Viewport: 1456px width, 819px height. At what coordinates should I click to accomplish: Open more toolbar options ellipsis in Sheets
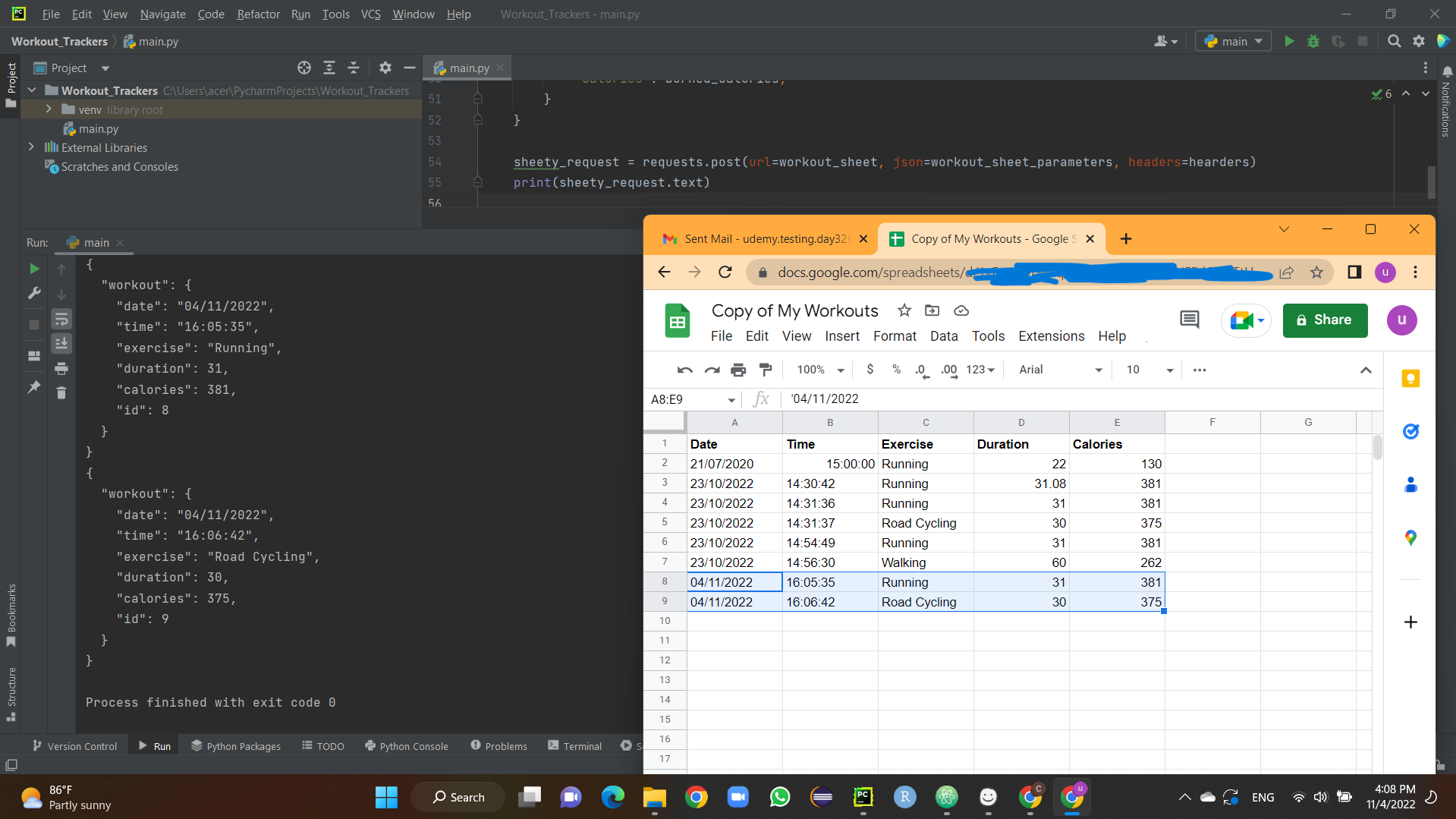point(1200,370)
